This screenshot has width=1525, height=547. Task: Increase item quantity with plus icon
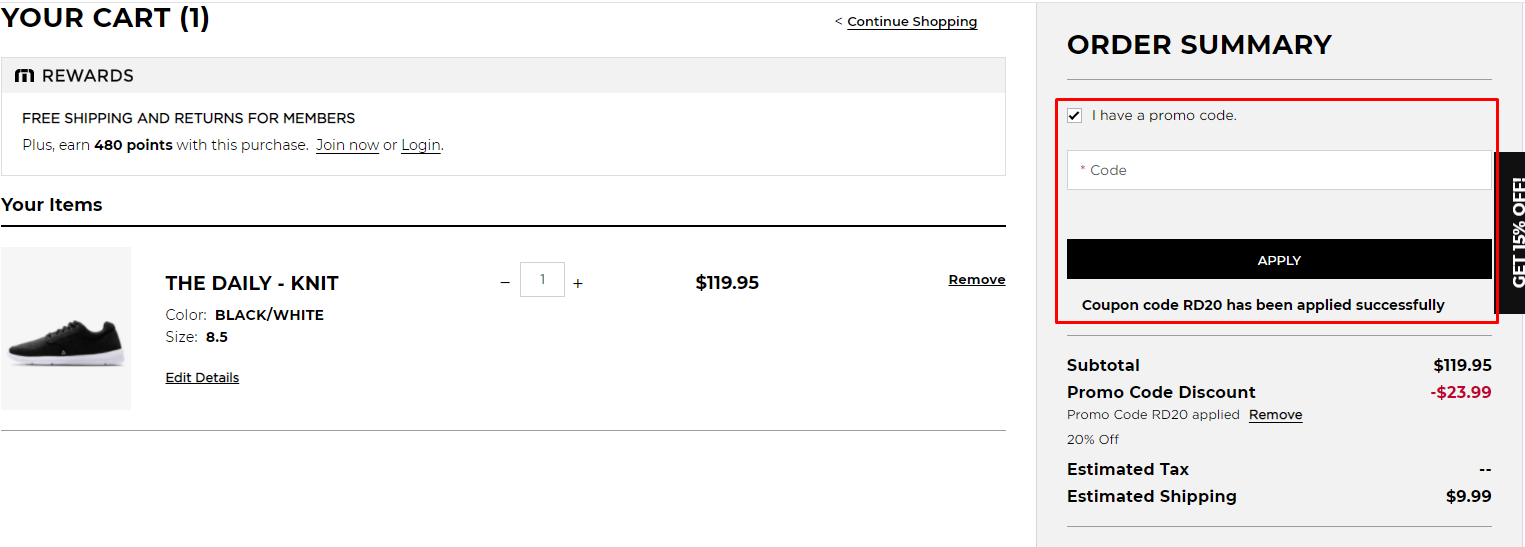click(578, 283)
